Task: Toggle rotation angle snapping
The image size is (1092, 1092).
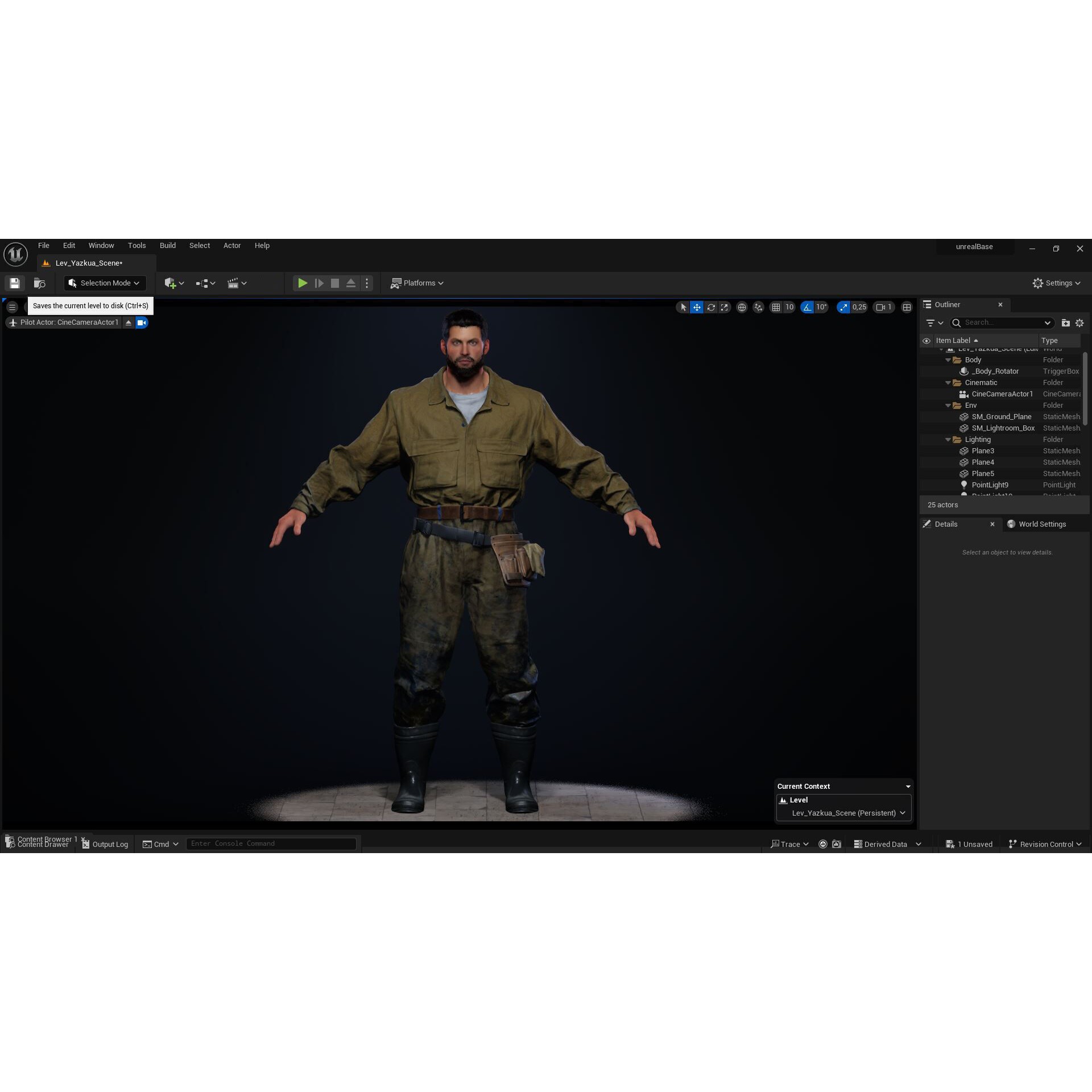Action: tap(807, 307)
